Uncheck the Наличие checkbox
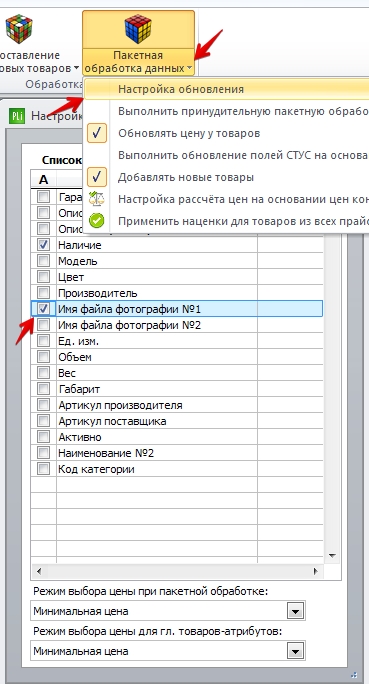The image size is (369, 684). [x=43, y=245]
